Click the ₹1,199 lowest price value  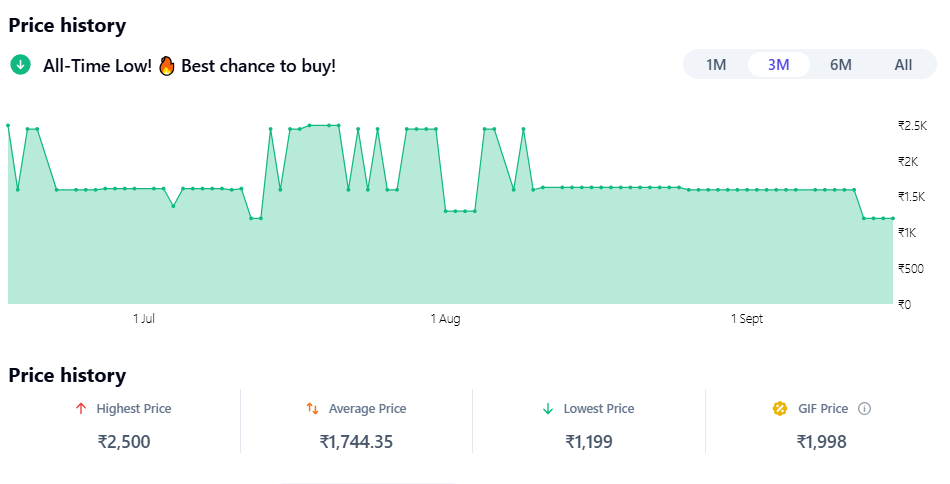(589, 441)
